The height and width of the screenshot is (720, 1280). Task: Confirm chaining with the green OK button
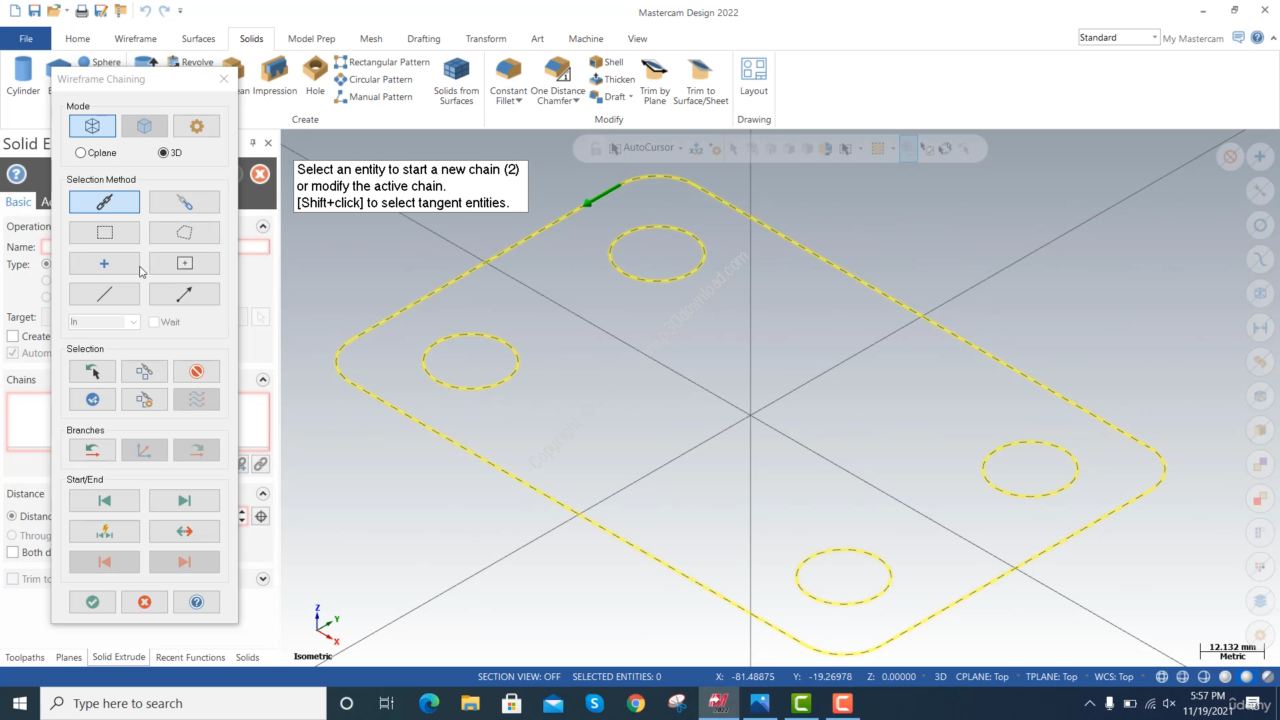tap(92, 602)
